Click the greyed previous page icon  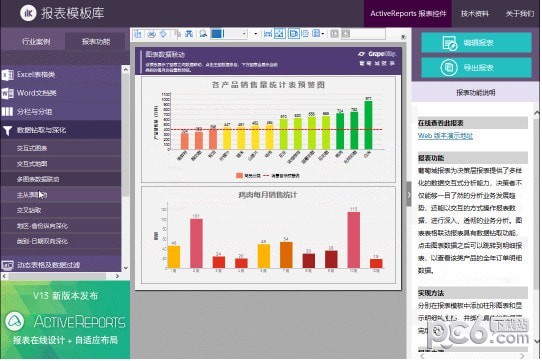pos(334,34)
